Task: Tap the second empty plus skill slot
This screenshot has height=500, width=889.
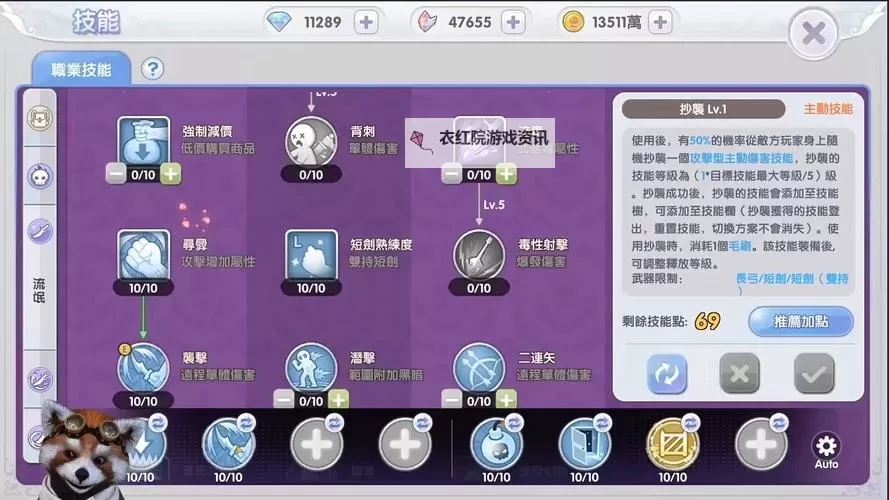Action: point(405,444)
